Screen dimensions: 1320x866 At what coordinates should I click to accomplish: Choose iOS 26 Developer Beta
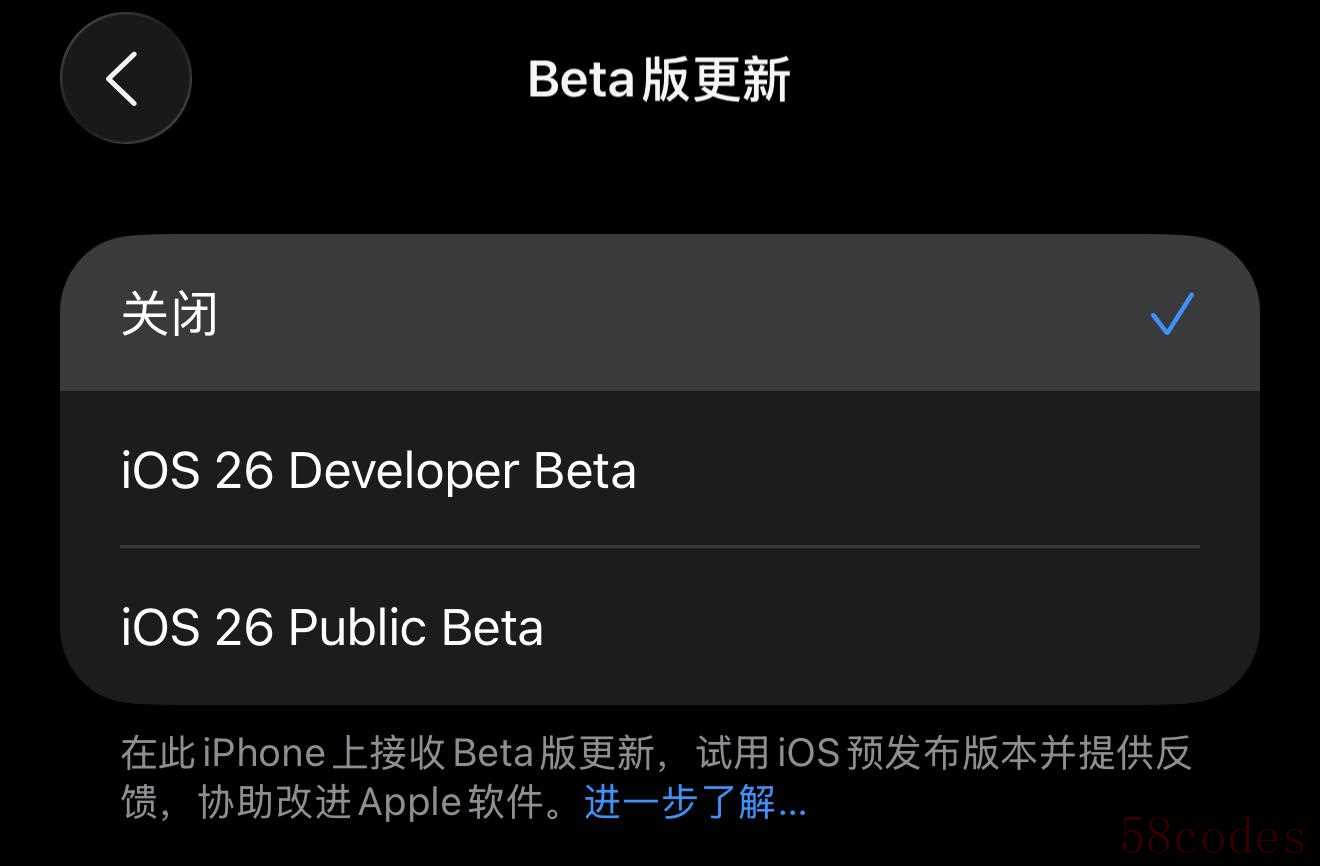click(659, 470)
